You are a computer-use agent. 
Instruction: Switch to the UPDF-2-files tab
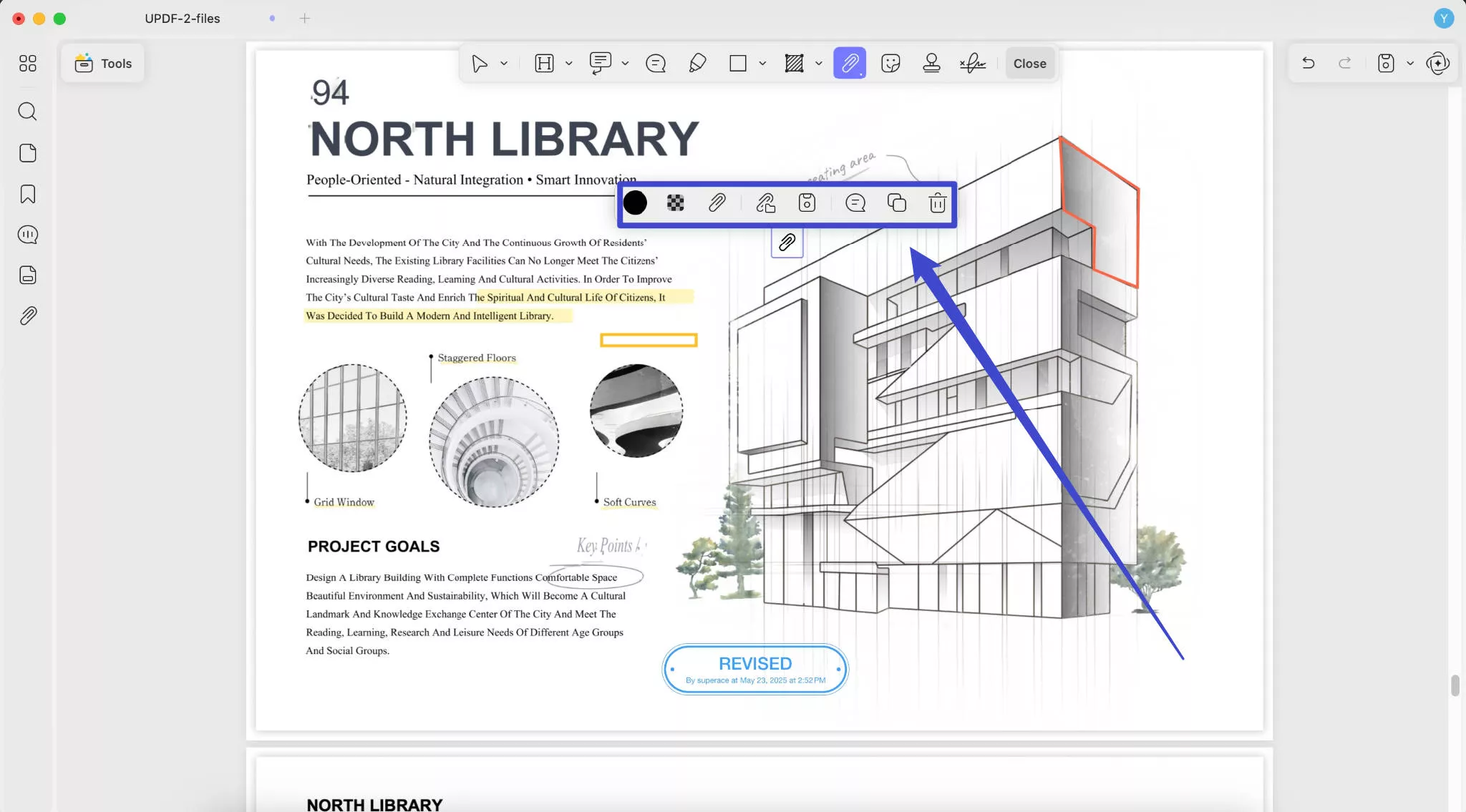coord(183,19)
